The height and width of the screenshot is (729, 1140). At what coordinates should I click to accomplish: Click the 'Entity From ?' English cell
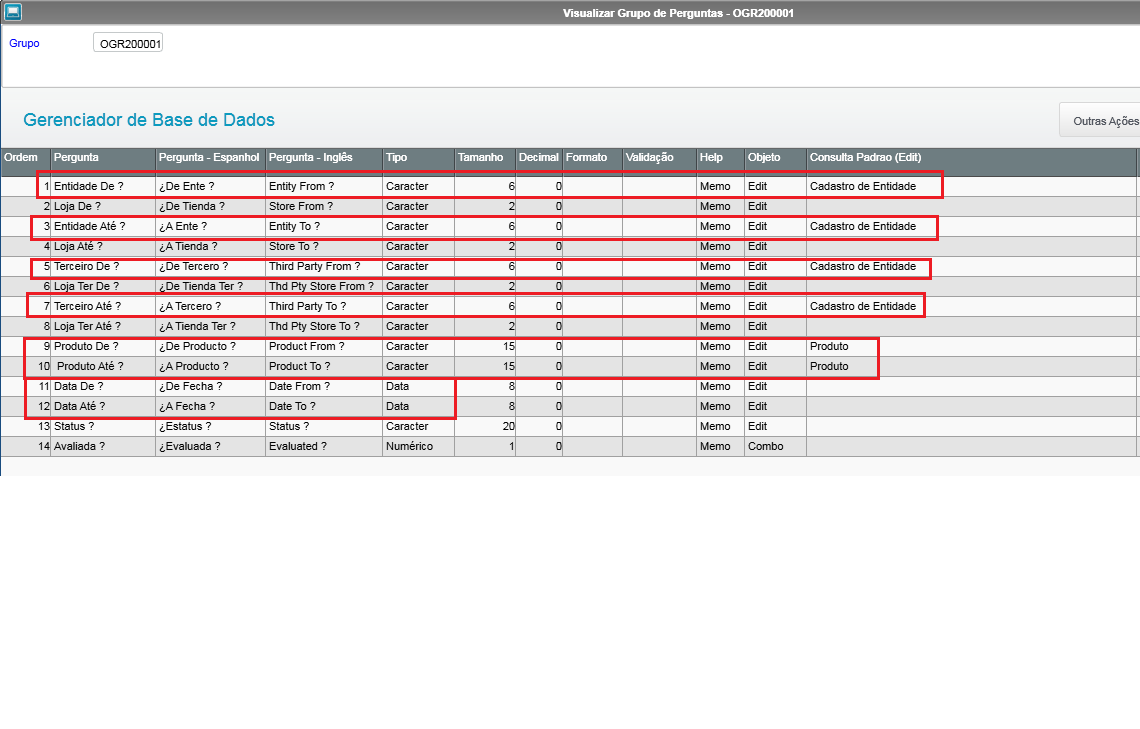click(x=324, y=187)
